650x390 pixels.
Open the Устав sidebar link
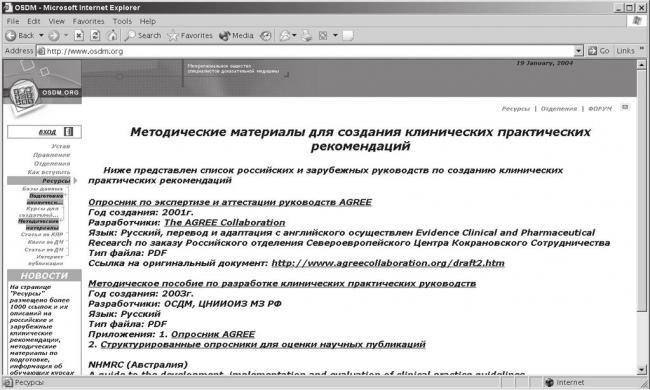(61, 146)
